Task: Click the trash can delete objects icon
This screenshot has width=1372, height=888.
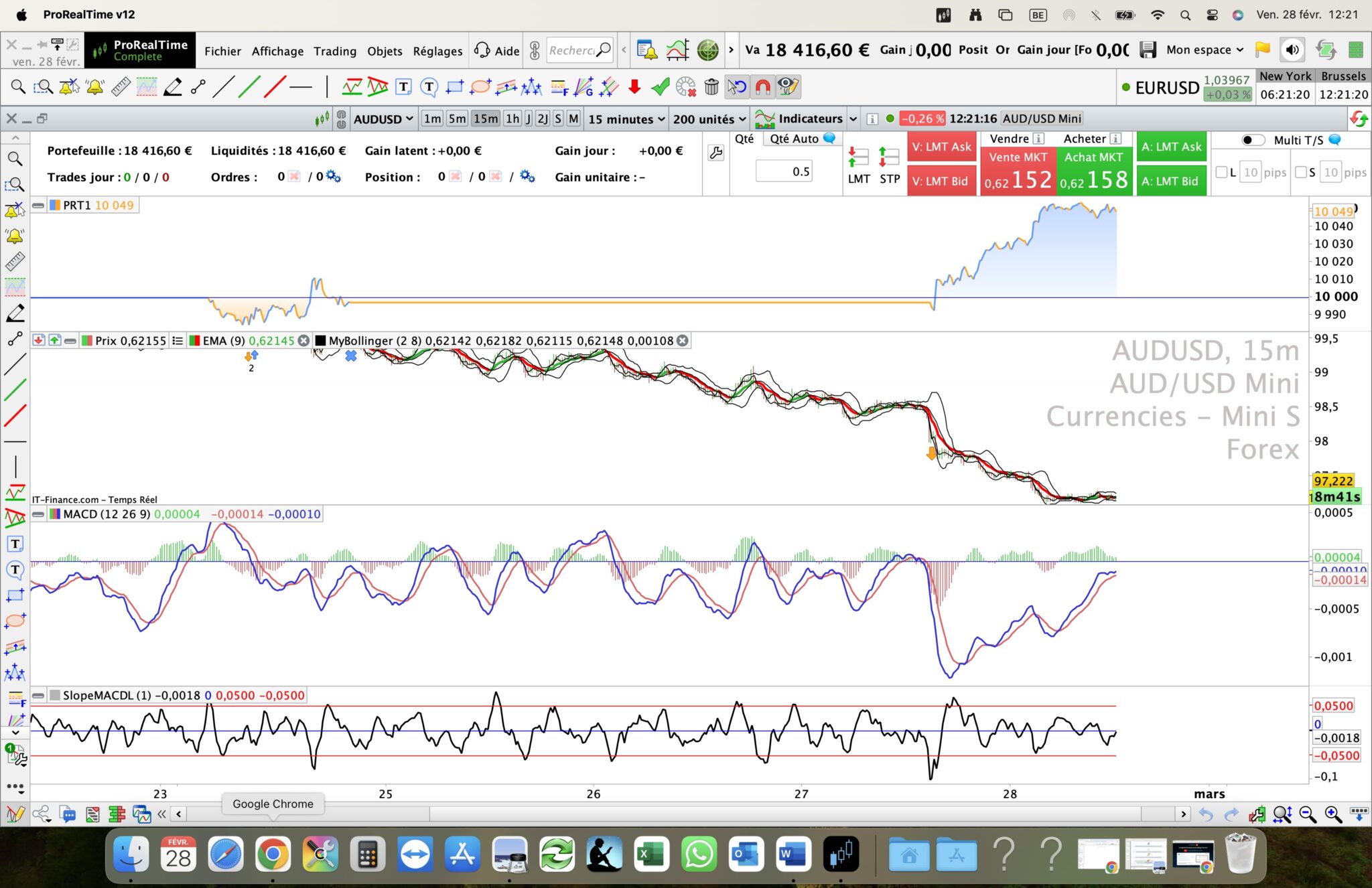Action: point(711,87)
